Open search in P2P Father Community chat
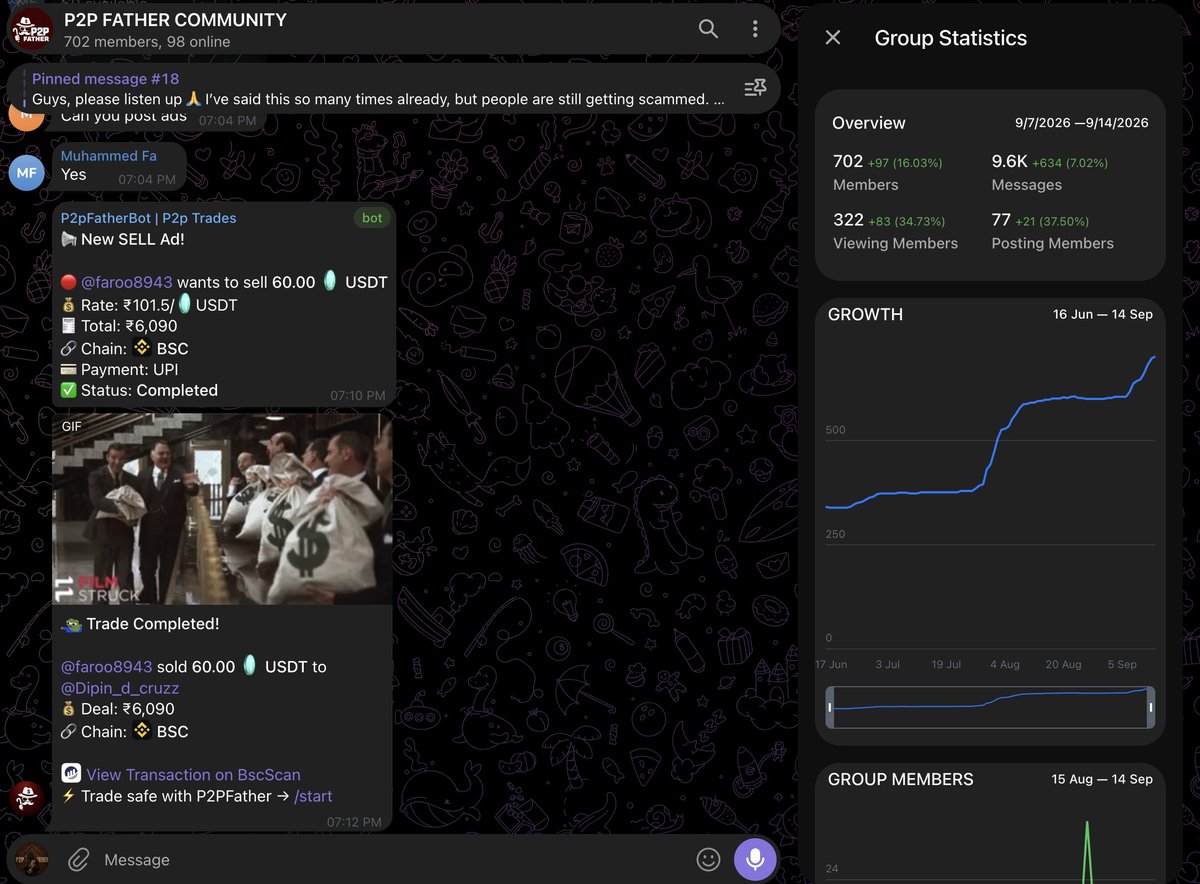The image size is (1200, 884). tap(708, 29)
